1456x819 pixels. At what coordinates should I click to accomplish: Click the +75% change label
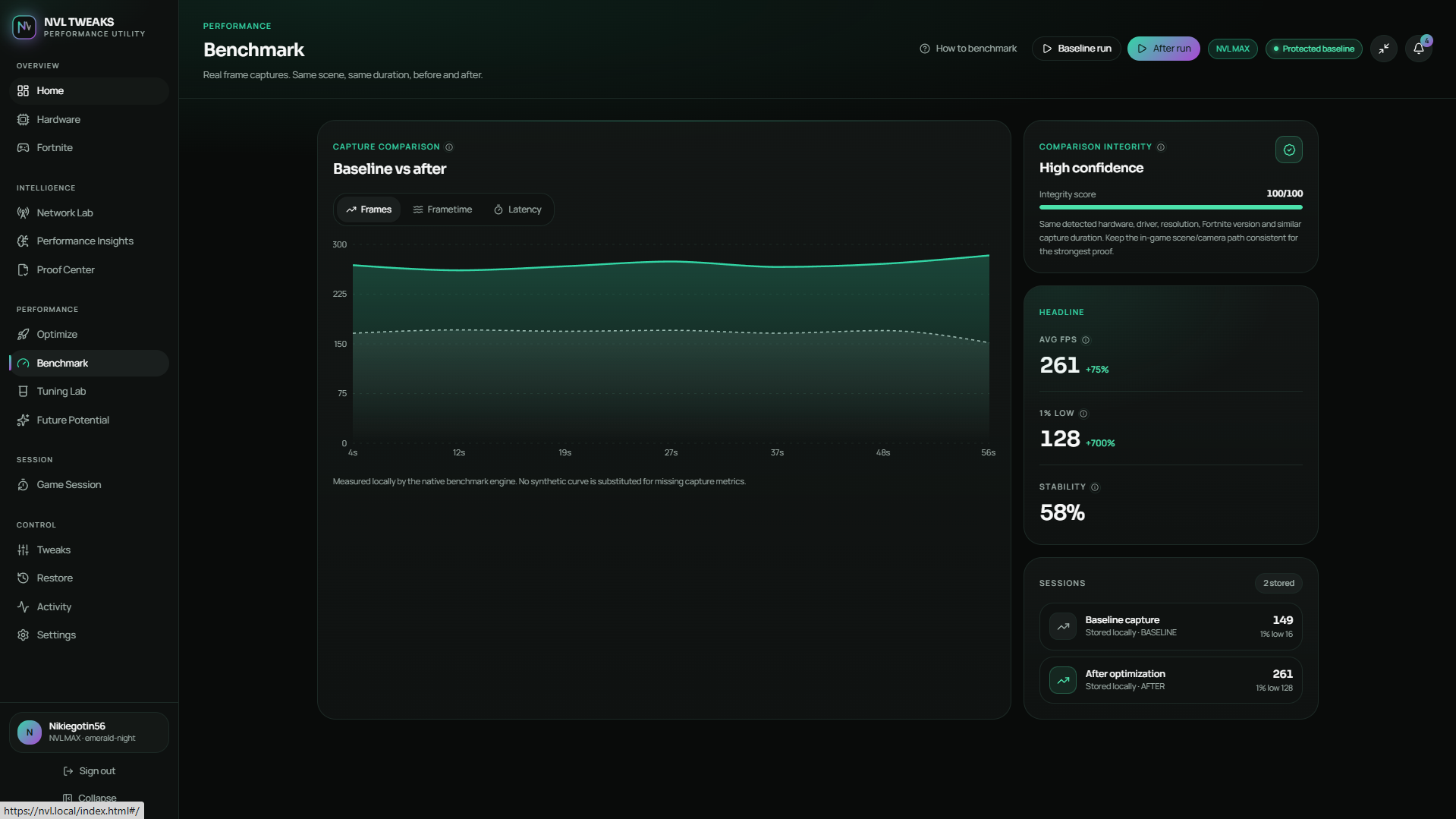1097,370
